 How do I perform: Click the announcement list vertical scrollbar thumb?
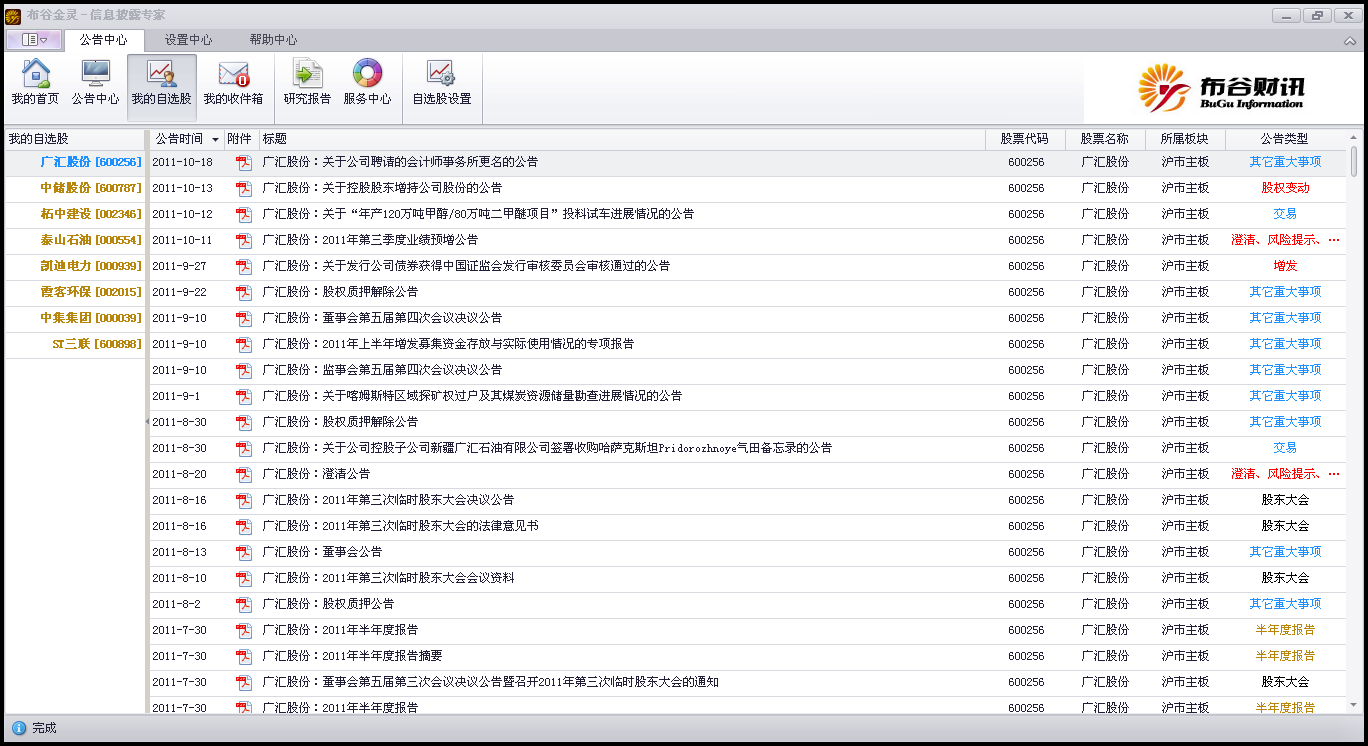point(1354,161)
